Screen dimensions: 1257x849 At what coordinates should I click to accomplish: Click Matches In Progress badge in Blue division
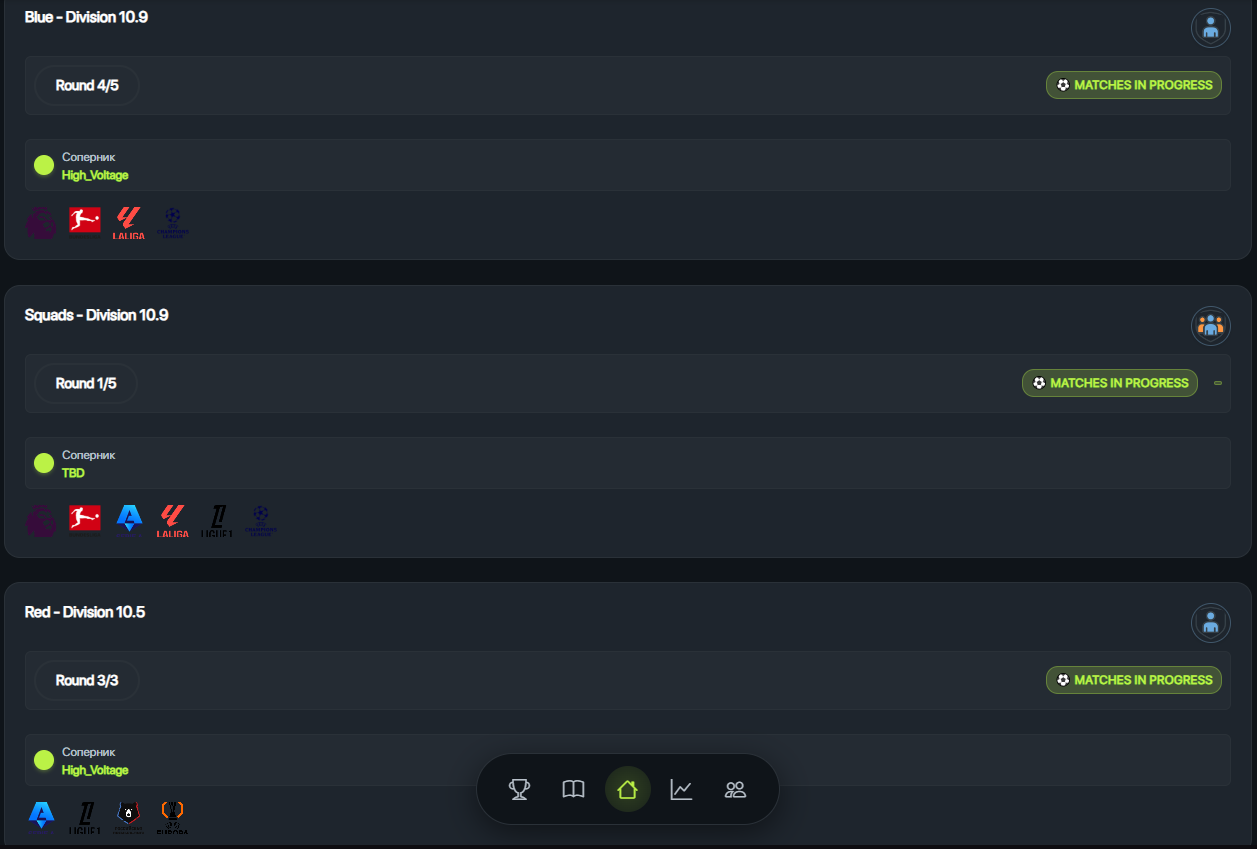(1134, 85)
